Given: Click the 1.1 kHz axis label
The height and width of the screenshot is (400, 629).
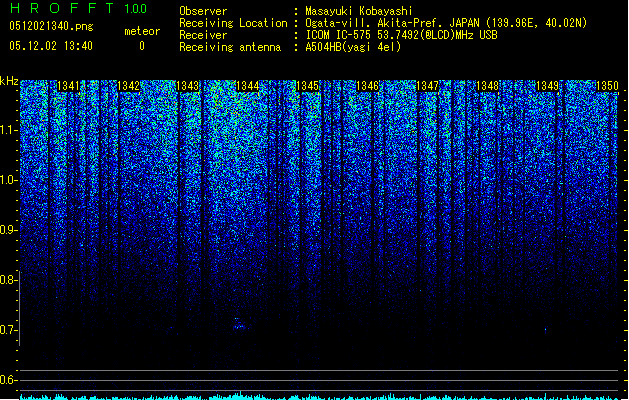Looking at the screenshot, I should click(x=9, y=130).
